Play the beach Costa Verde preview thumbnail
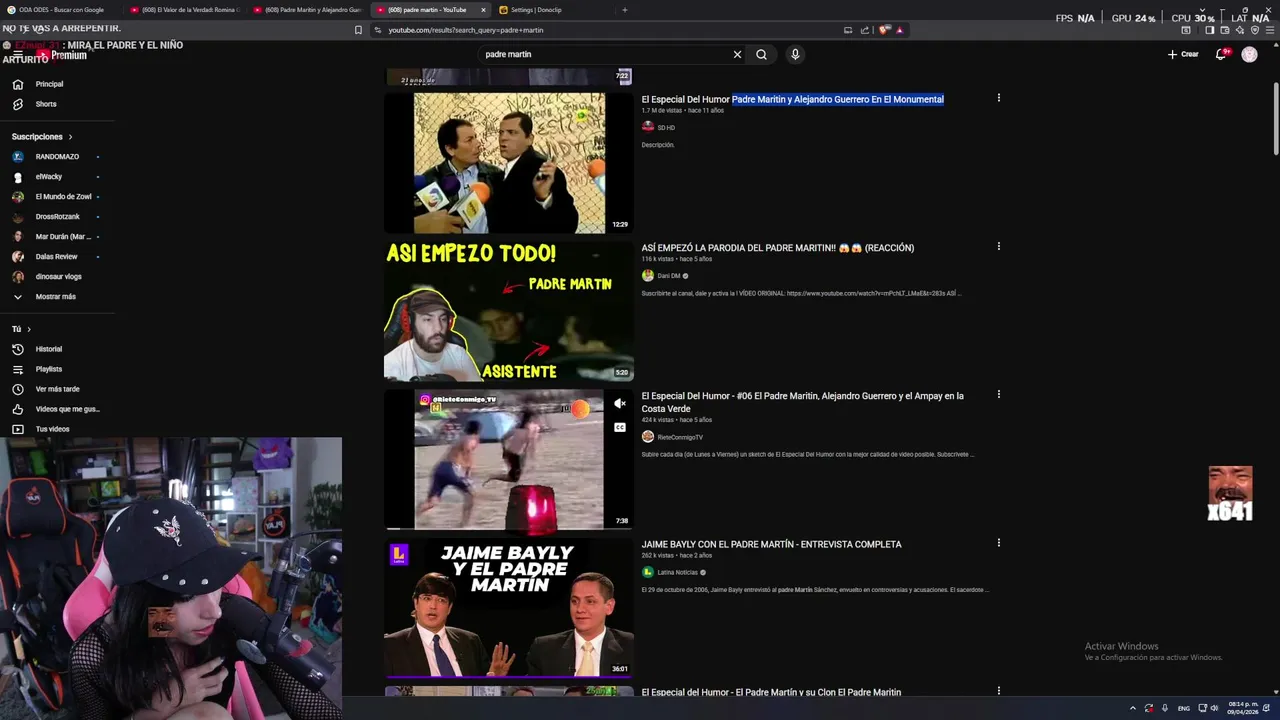The height and width of the screenshot is (720, 1280). (x=509, y=460)
